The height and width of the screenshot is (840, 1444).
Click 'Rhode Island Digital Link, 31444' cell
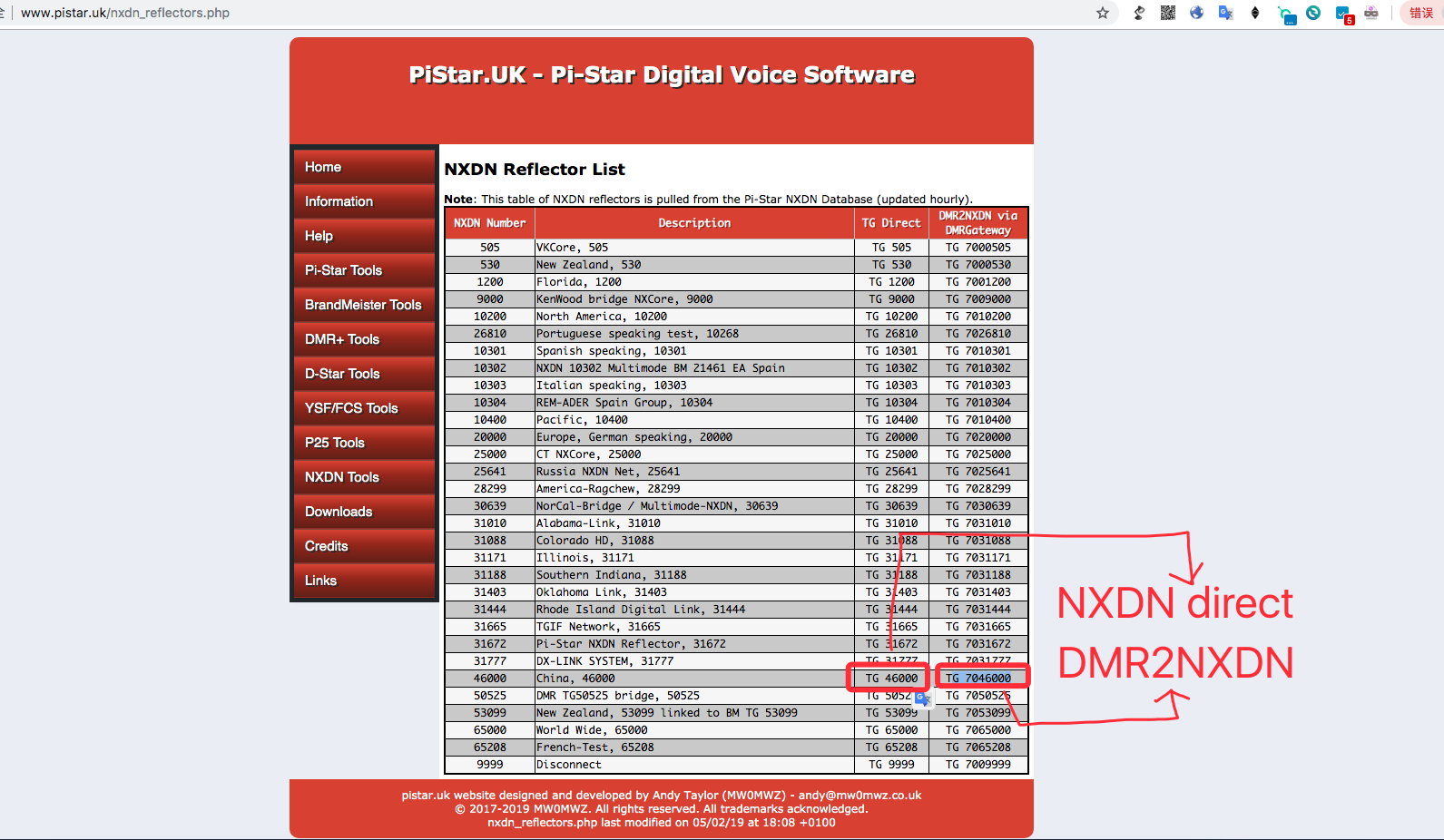click(x=694, y=610)
